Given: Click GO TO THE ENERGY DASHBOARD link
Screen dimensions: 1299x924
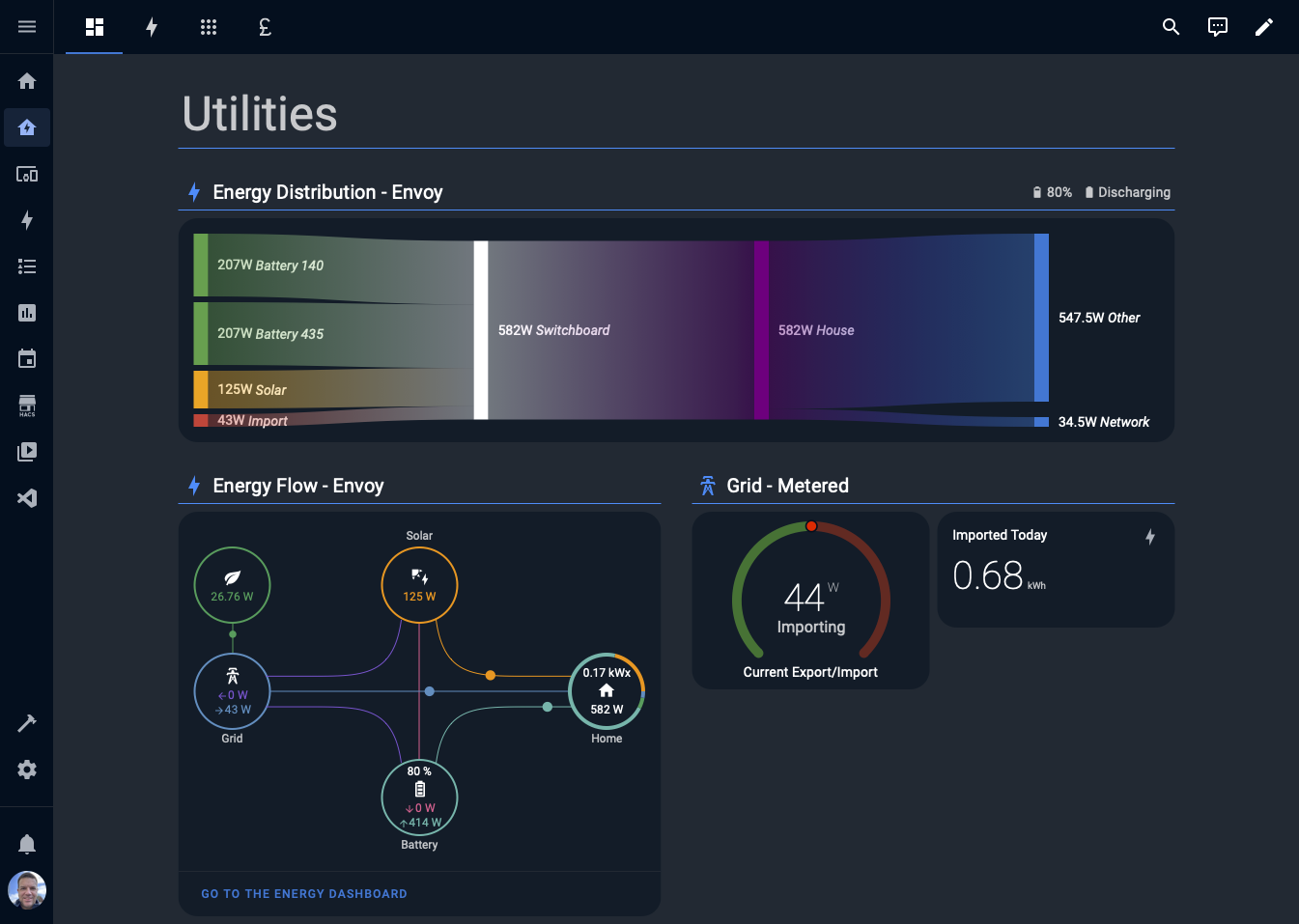Looking at the screenshot, I should (304, 893).
